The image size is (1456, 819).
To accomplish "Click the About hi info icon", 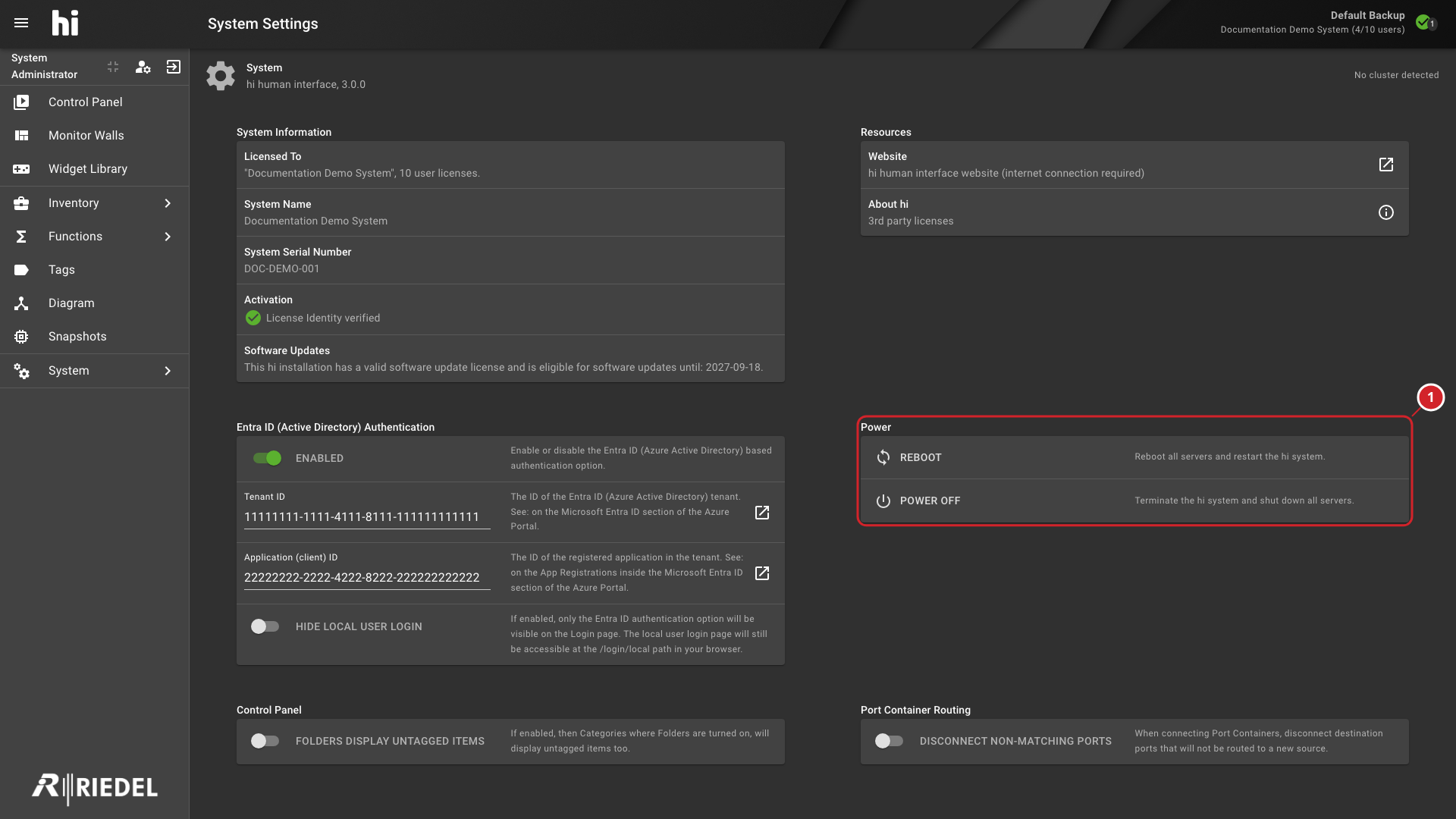I will point(1385,212).
